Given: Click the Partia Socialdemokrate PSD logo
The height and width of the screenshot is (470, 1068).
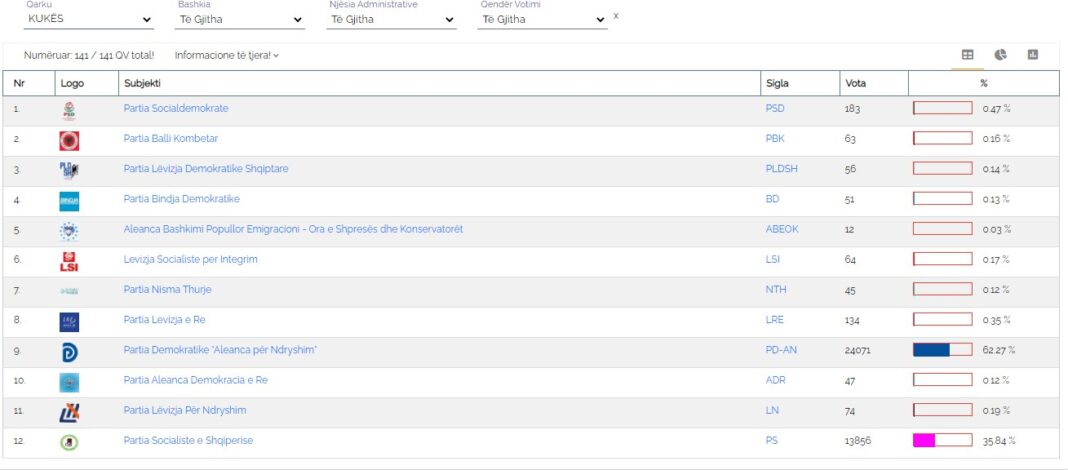Looking at the screenshot, I should tap(69, 110).
